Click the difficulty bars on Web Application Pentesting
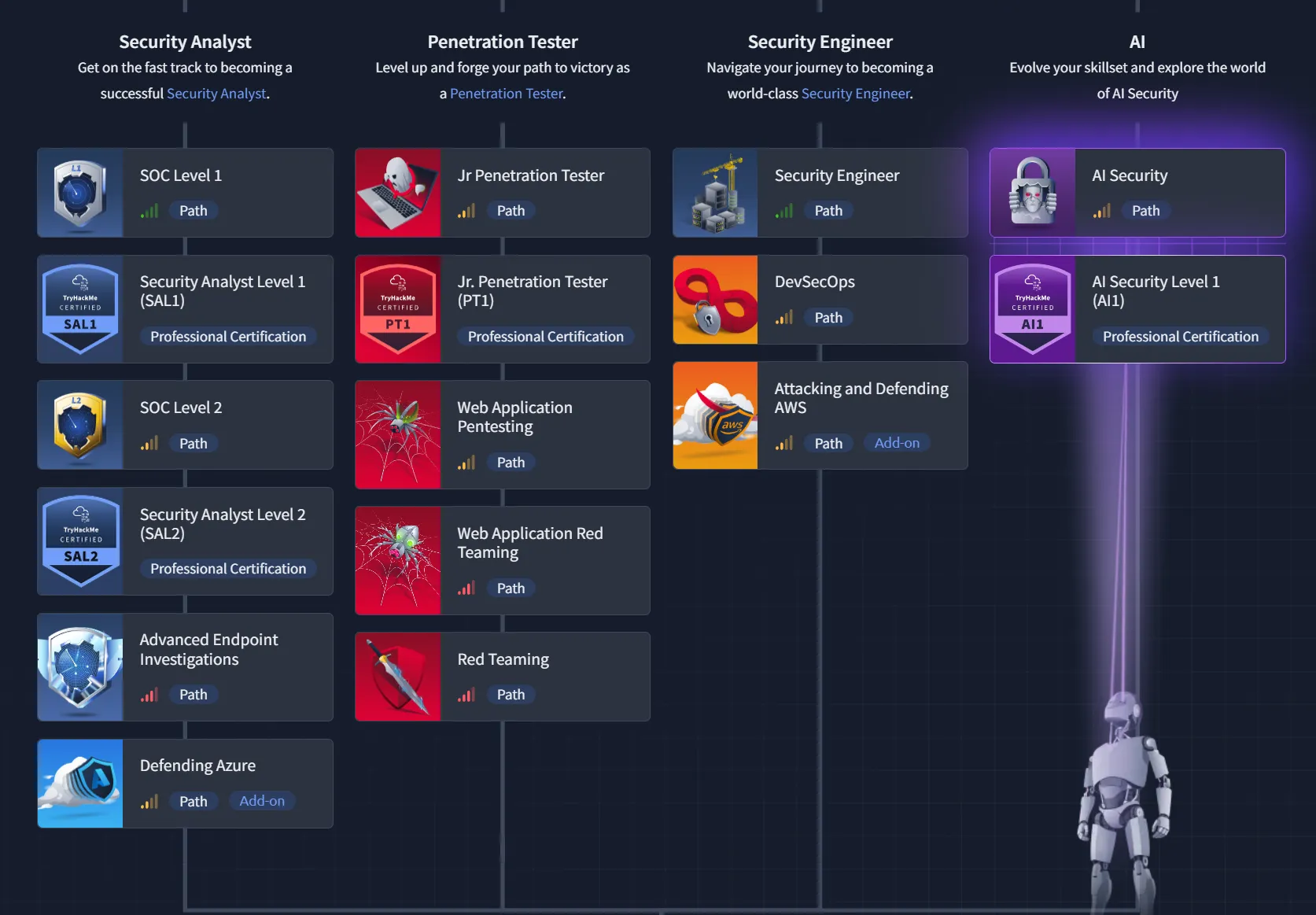 [x=466, y=463]
